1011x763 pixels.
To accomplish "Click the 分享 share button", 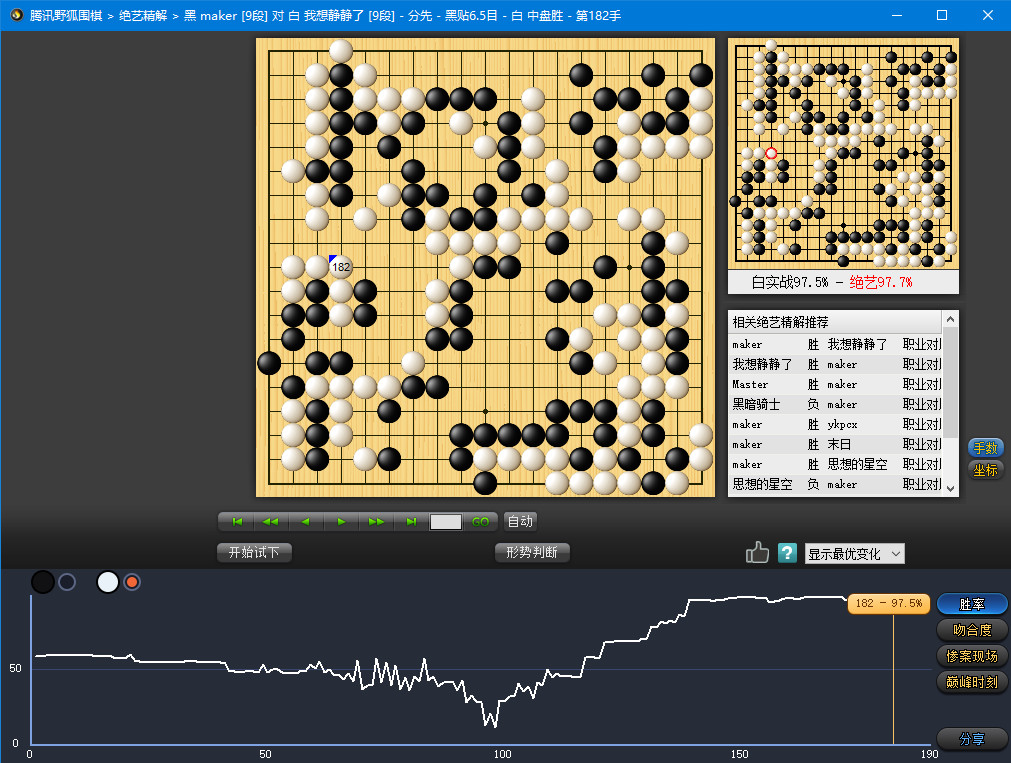I will tap(972, 739).
